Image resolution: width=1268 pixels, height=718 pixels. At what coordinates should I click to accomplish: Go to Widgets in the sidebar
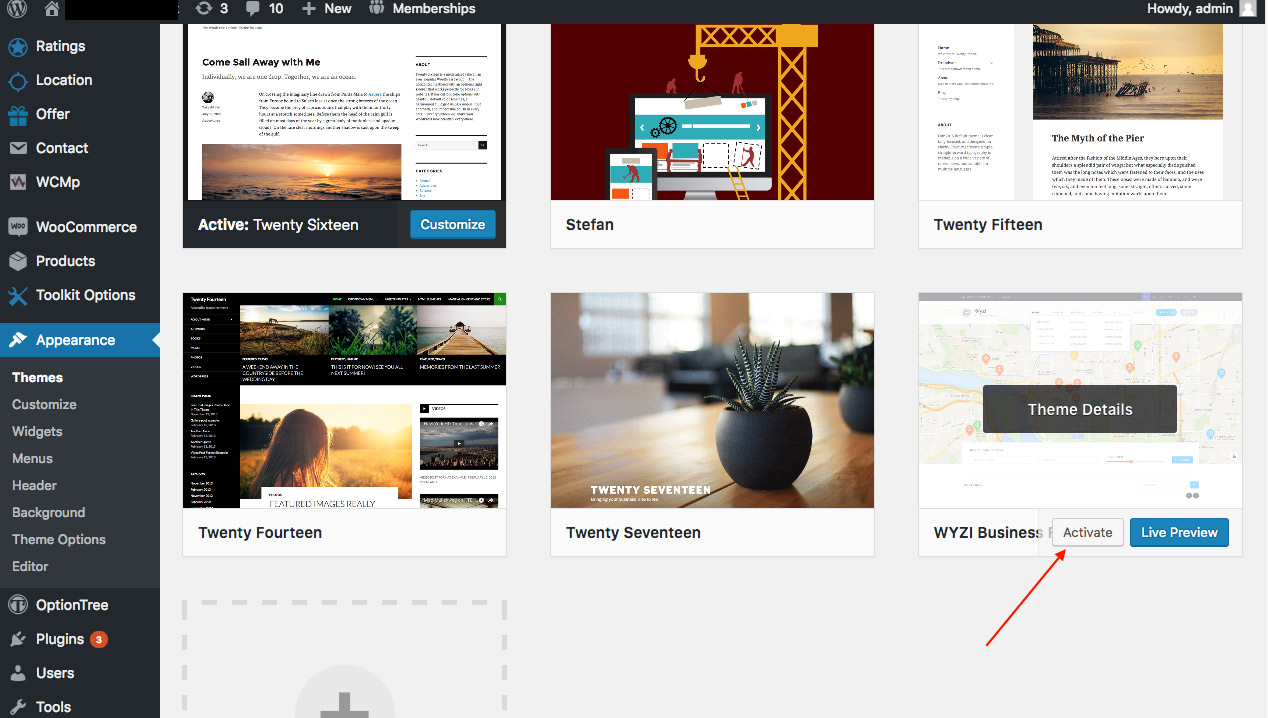pos(37,431)
